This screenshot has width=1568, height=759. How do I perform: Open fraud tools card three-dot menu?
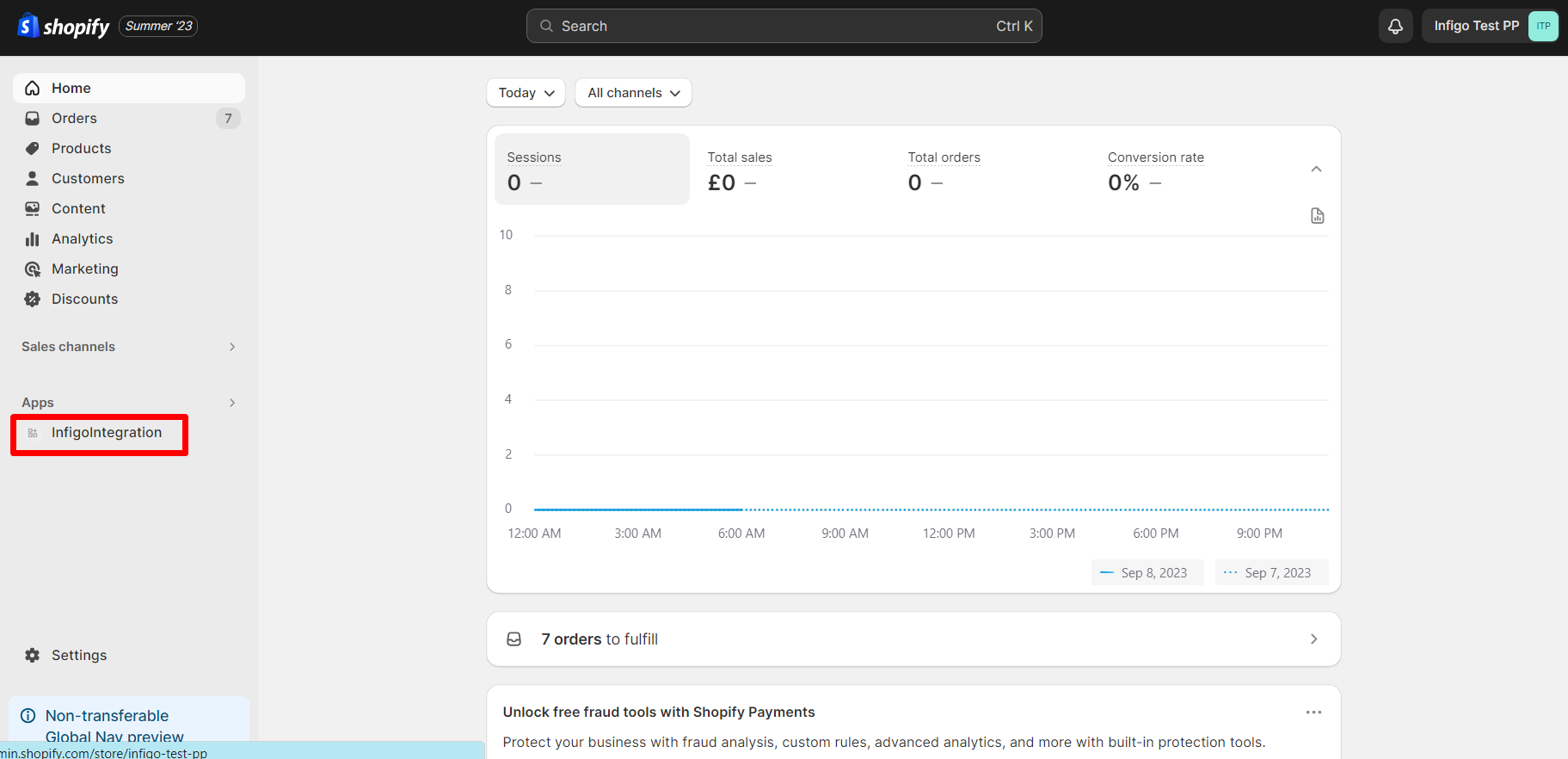click(1313, 713)
